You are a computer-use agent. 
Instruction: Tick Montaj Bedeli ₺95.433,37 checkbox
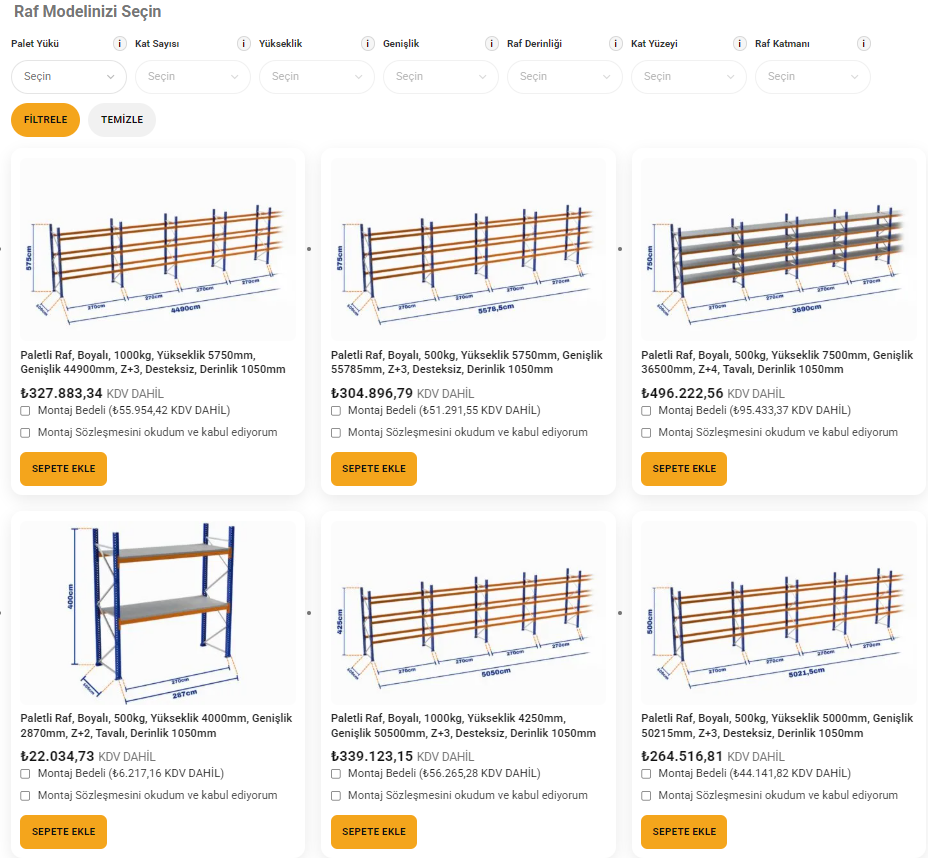click(646, 411)
